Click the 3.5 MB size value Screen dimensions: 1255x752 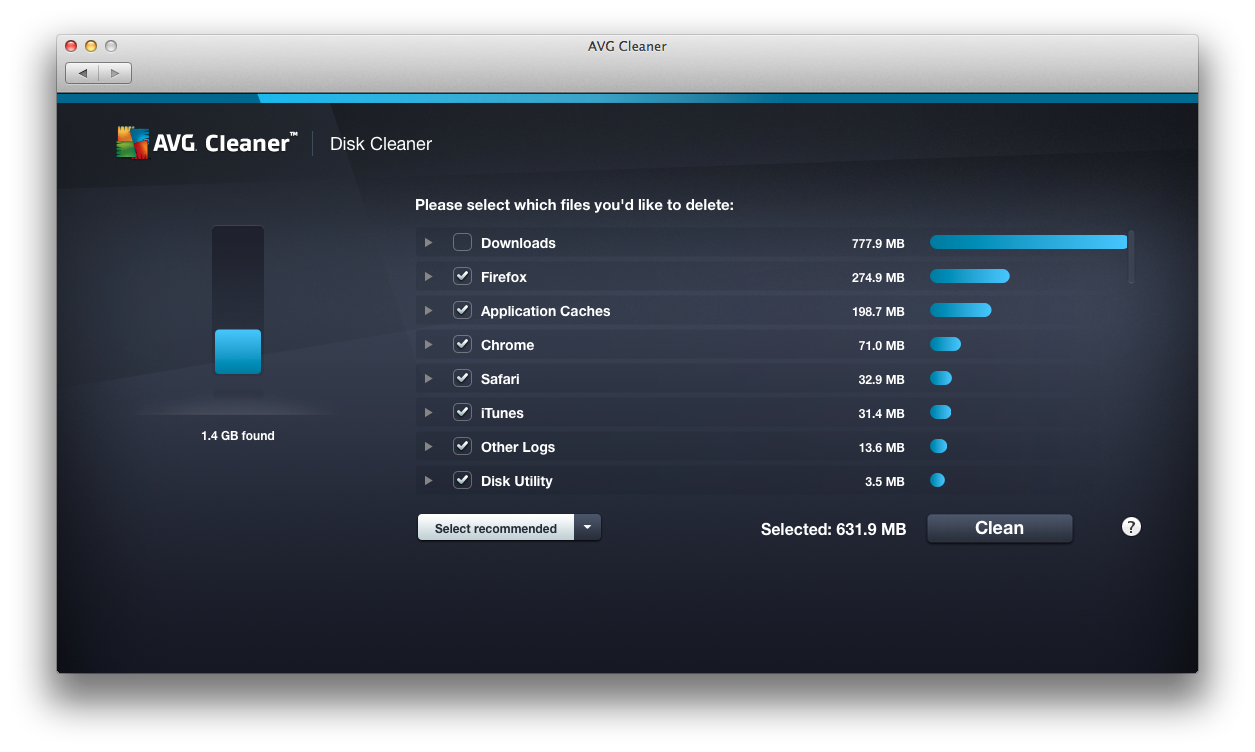885,482
